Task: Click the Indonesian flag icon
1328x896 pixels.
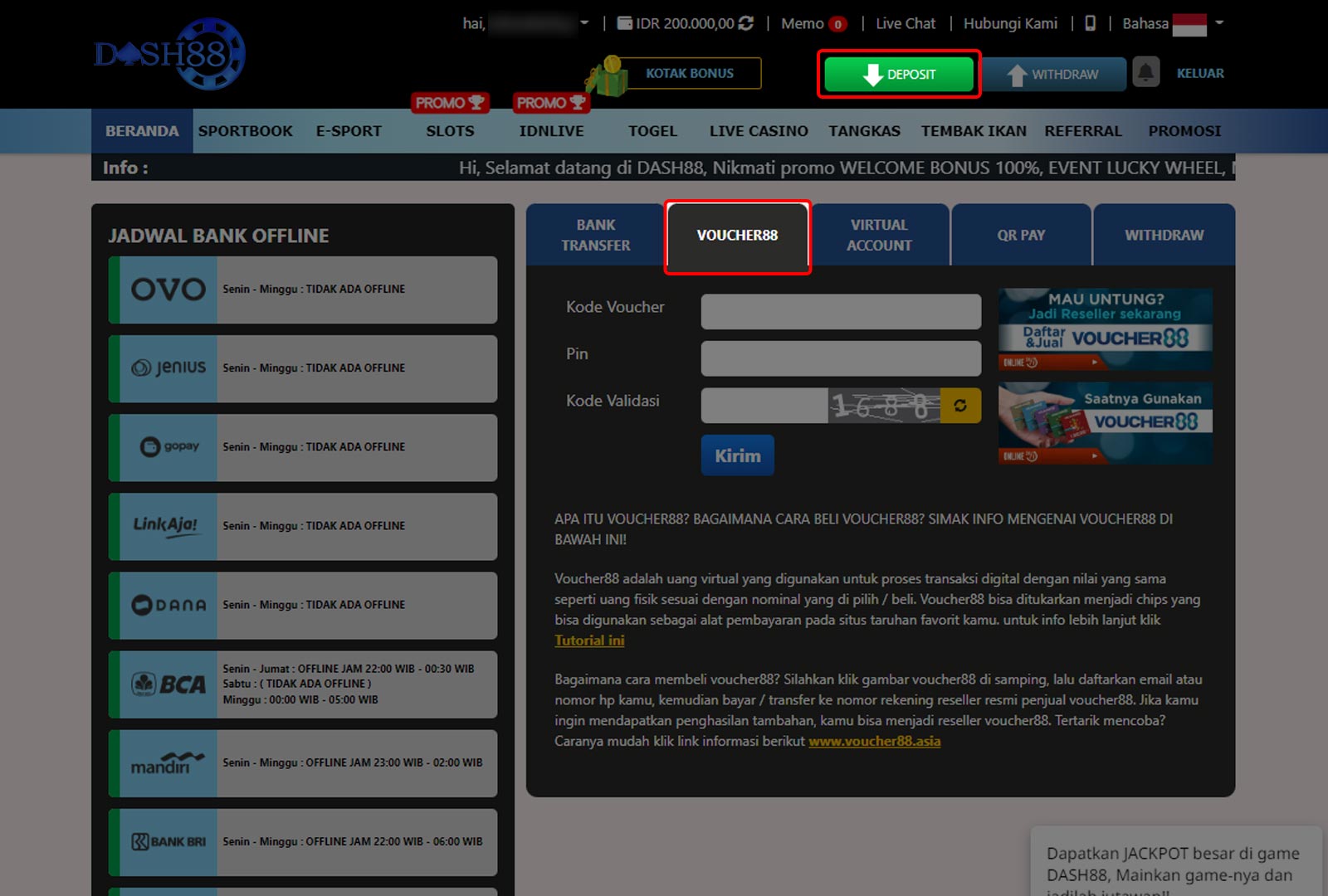Action: (x=1189, y=24)
